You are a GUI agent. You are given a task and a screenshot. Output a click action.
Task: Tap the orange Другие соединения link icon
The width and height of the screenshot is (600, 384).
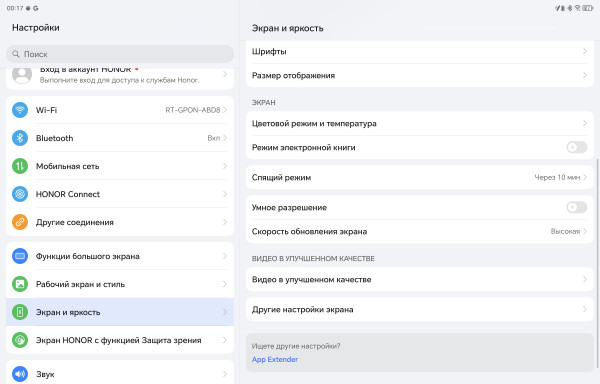20,222
